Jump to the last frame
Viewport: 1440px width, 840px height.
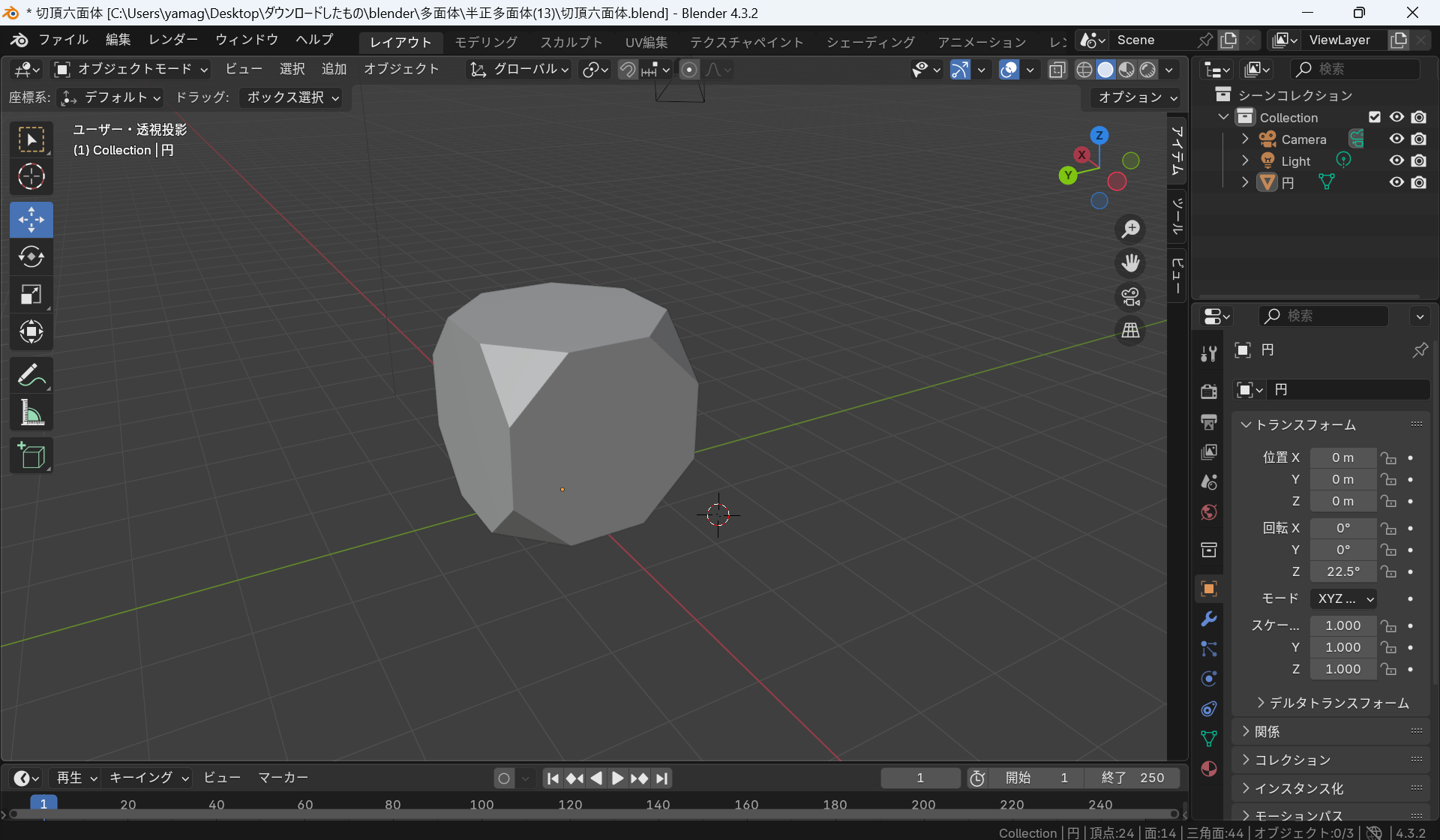(662, 778)
